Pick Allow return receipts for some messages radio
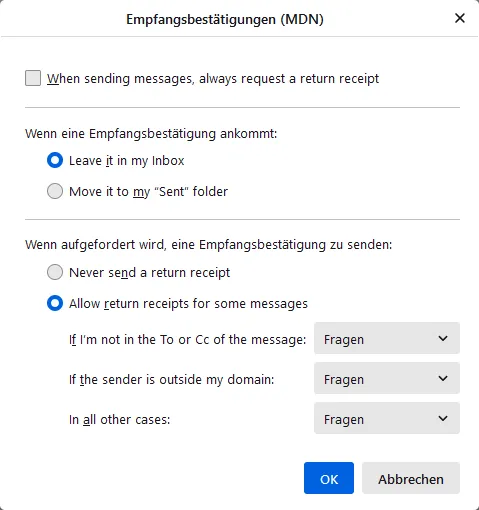This screenshot has height=510, width=479. tap(55, 303)
